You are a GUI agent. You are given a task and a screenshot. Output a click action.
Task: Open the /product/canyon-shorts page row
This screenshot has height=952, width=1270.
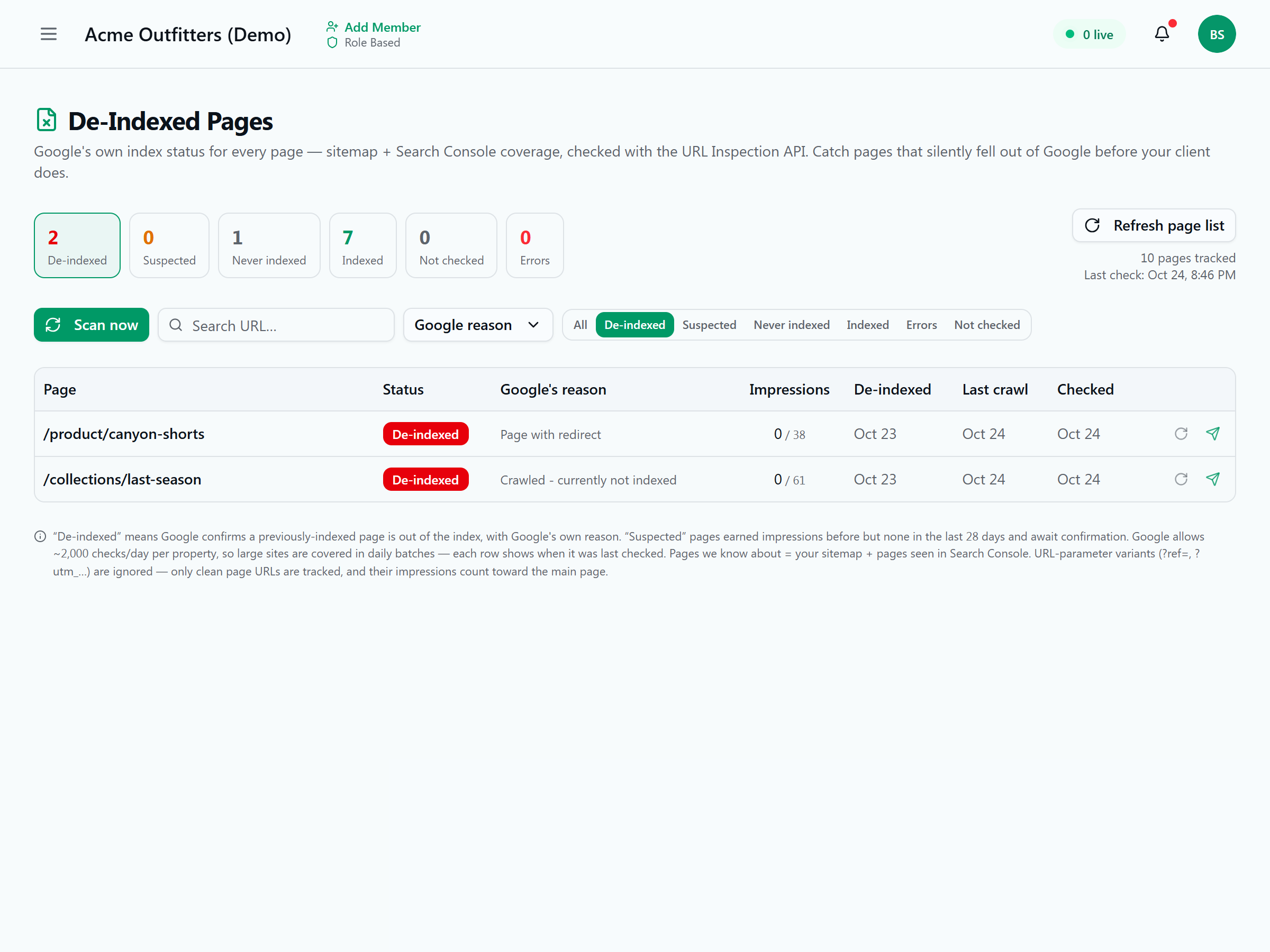click(634, 434)
